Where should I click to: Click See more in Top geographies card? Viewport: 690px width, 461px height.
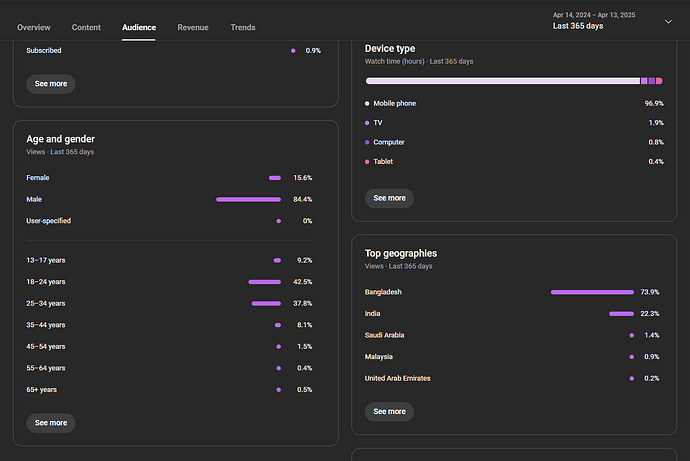click(x=389, y=411)
